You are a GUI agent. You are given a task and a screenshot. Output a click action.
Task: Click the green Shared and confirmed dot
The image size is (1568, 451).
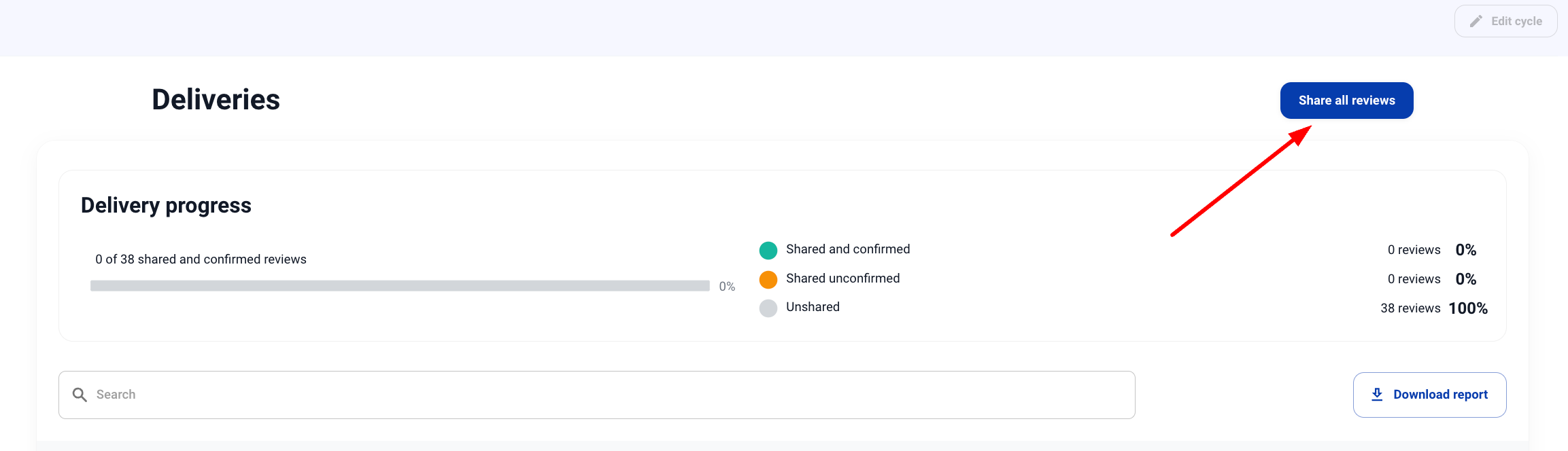[x=768, y=251]
